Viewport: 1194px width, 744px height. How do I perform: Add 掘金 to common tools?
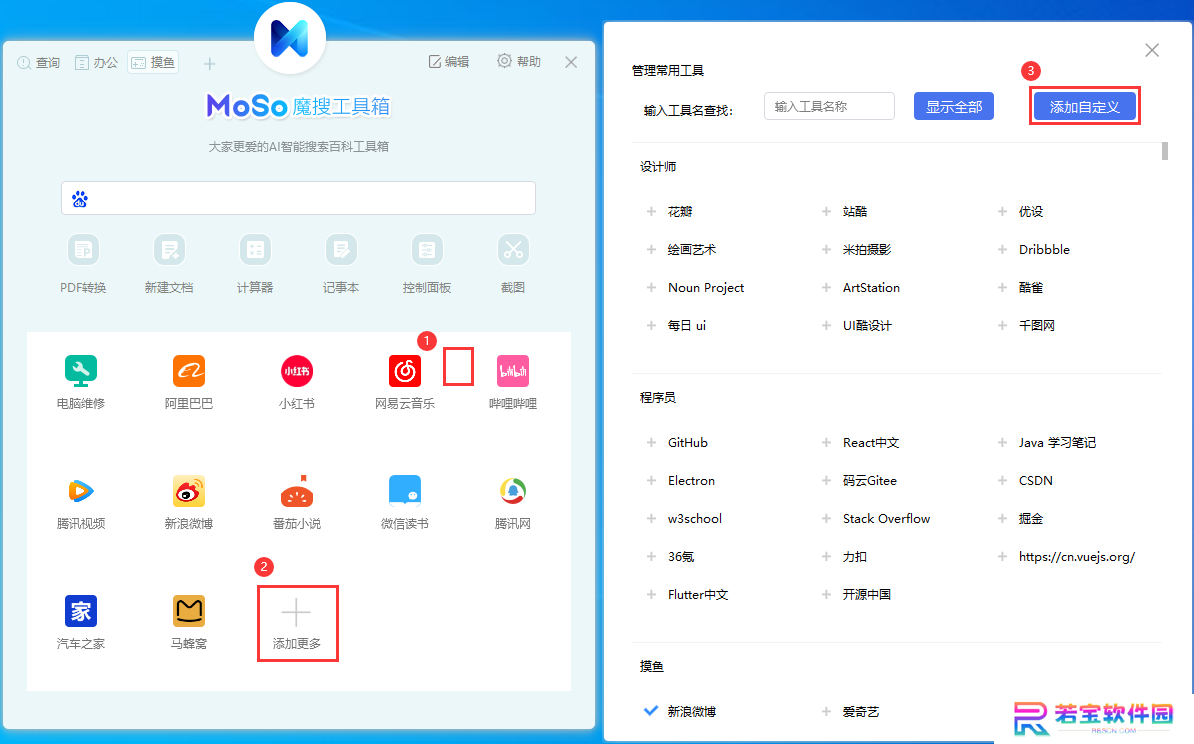click(1002, 519)
